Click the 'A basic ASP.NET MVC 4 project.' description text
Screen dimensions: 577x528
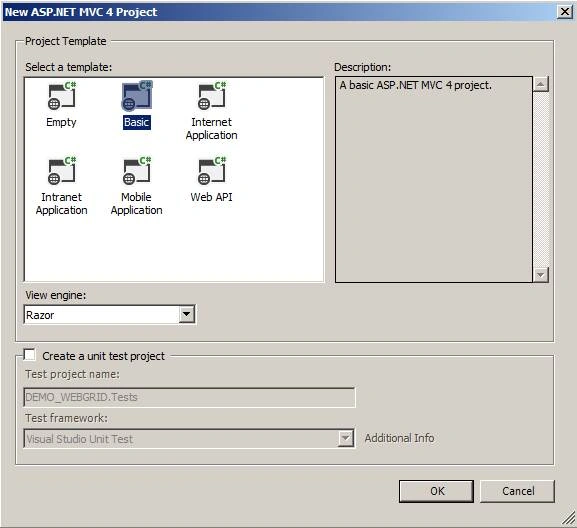[x=415, y=85]
